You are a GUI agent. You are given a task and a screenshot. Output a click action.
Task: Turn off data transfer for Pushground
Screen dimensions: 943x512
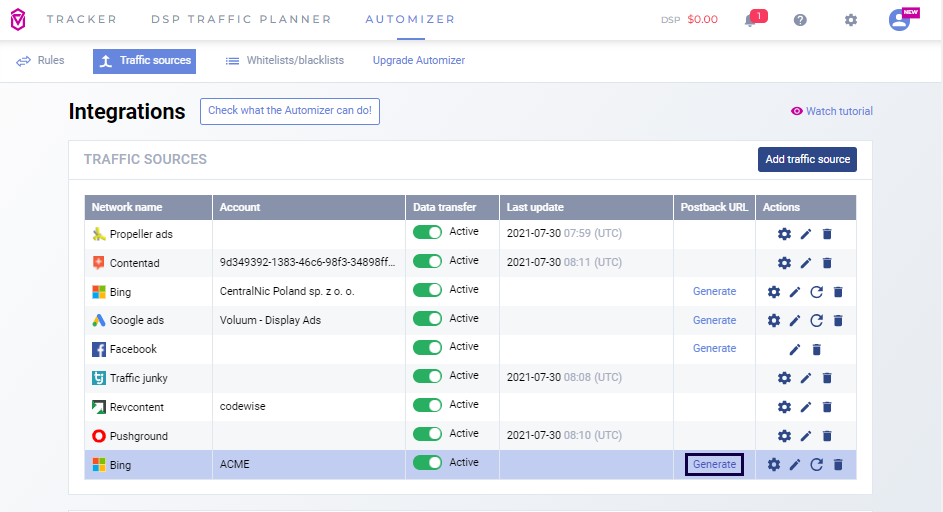(428, 434)
